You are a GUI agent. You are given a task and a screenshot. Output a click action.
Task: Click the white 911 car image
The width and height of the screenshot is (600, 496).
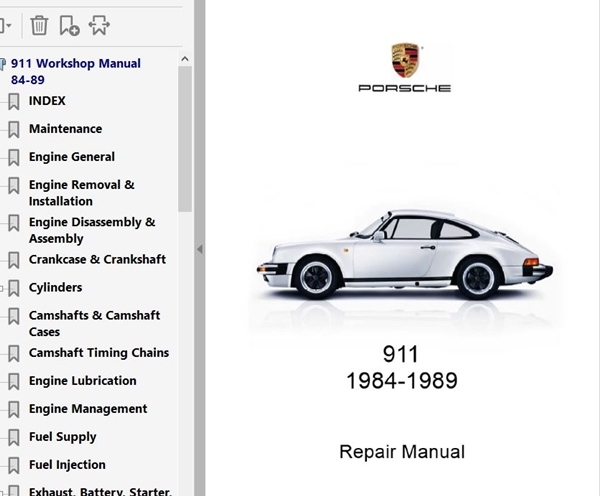pyautogui.click(x=404, y=255)
